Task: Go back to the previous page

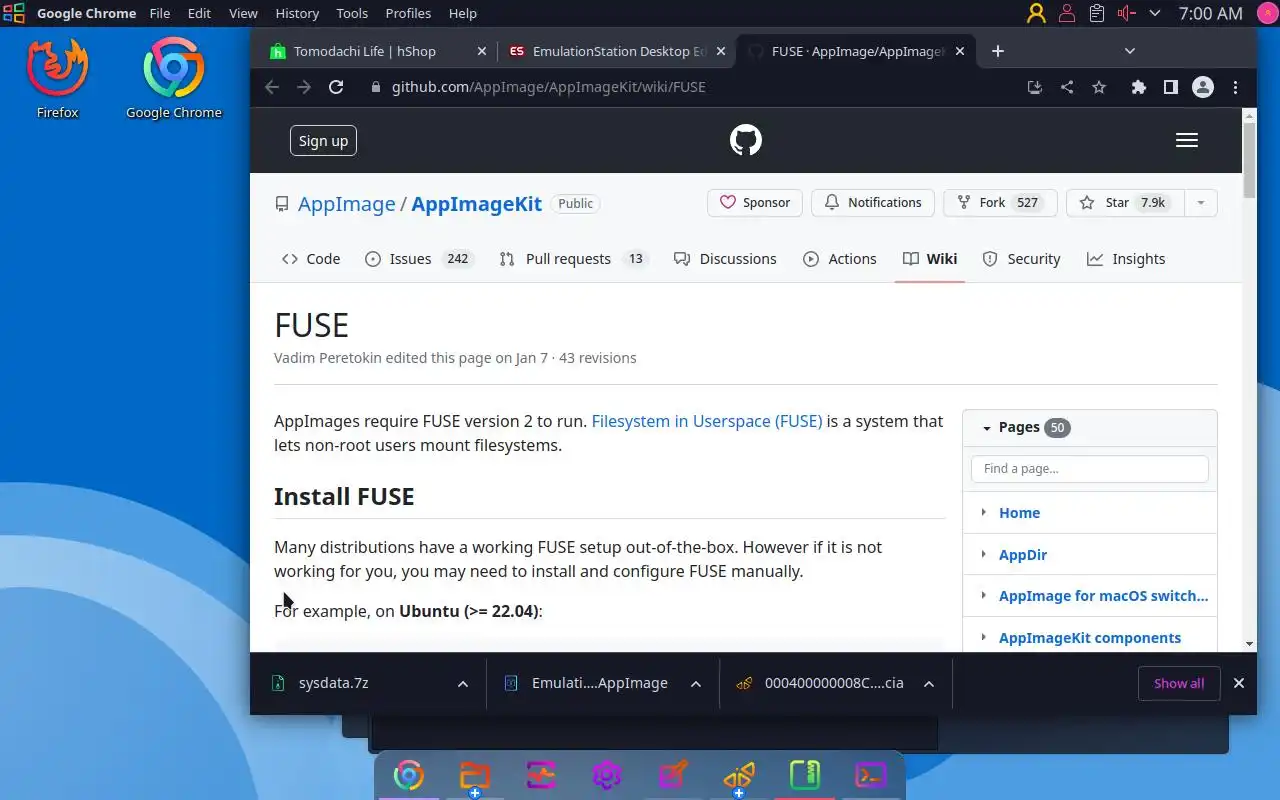Action: (272, 87)
